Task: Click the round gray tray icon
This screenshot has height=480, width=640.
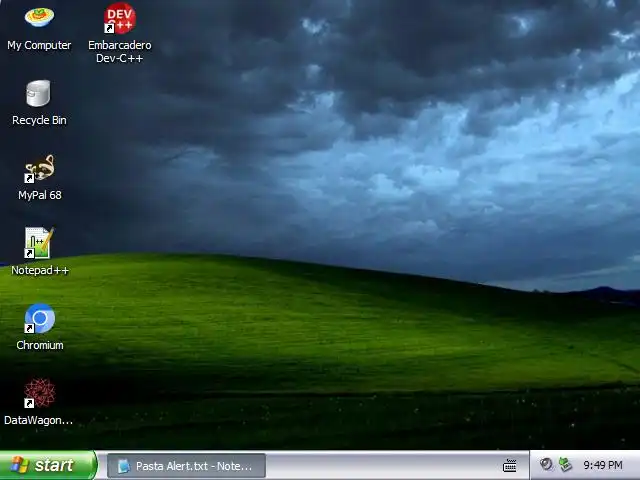Action: (546, 464)
